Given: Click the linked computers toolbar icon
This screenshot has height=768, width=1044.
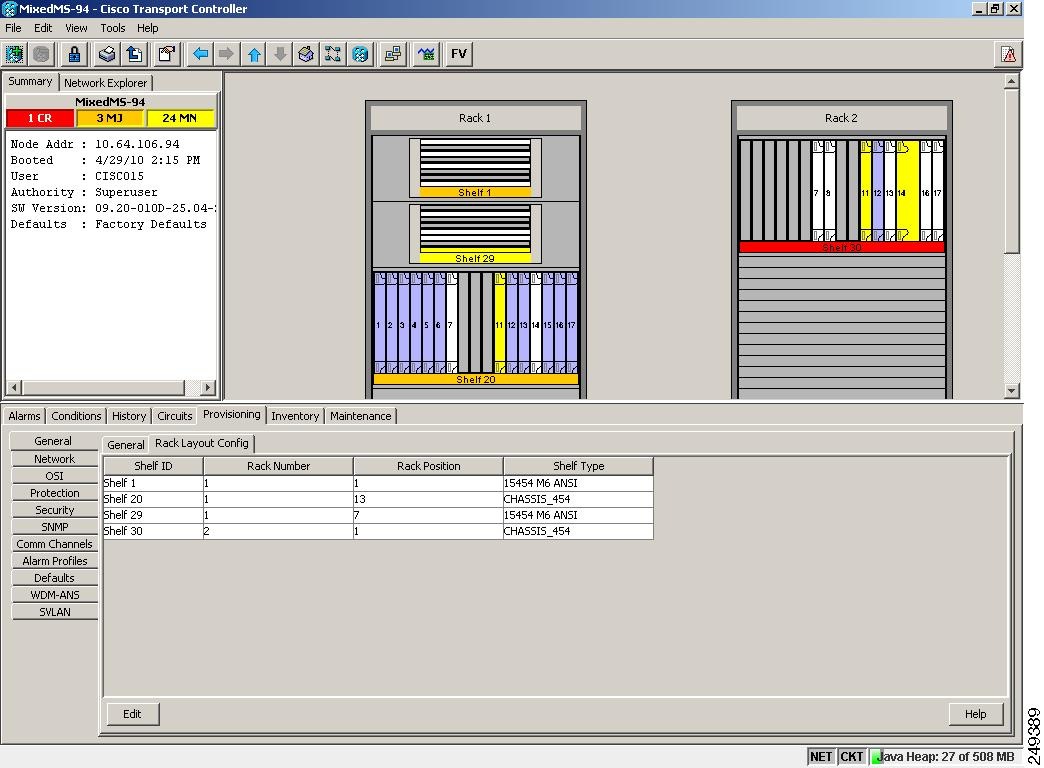Looking at the screenshot, I should point(393,54).
